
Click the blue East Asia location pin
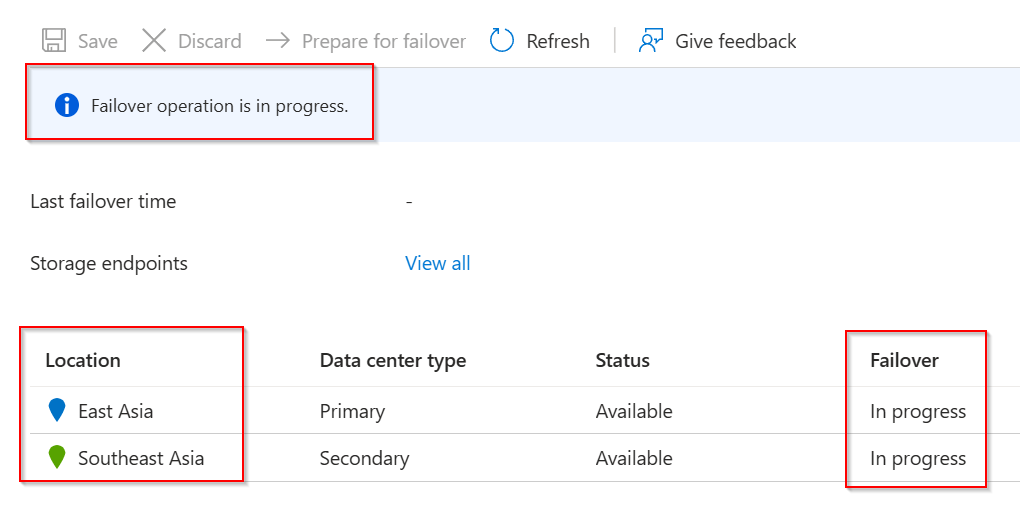click(58, 411)
